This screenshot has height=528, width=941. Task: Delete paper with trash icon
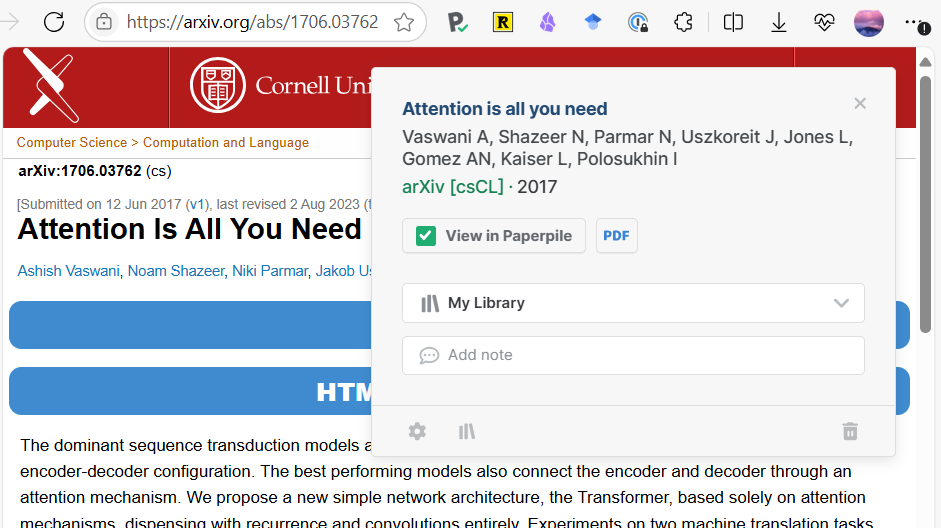coord(850,431)
